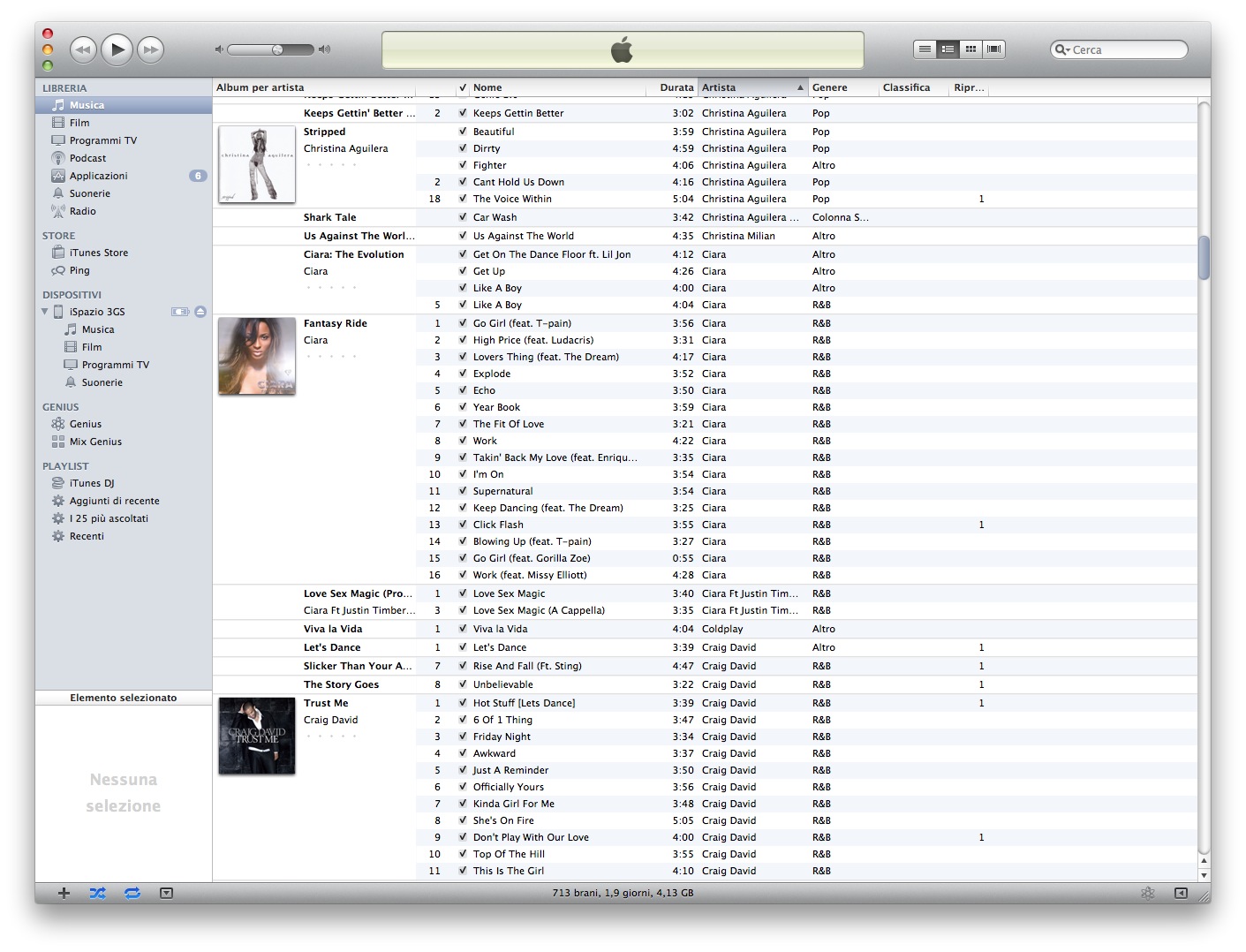Click the iSpazio 3GS battery icon

(180, 312)
